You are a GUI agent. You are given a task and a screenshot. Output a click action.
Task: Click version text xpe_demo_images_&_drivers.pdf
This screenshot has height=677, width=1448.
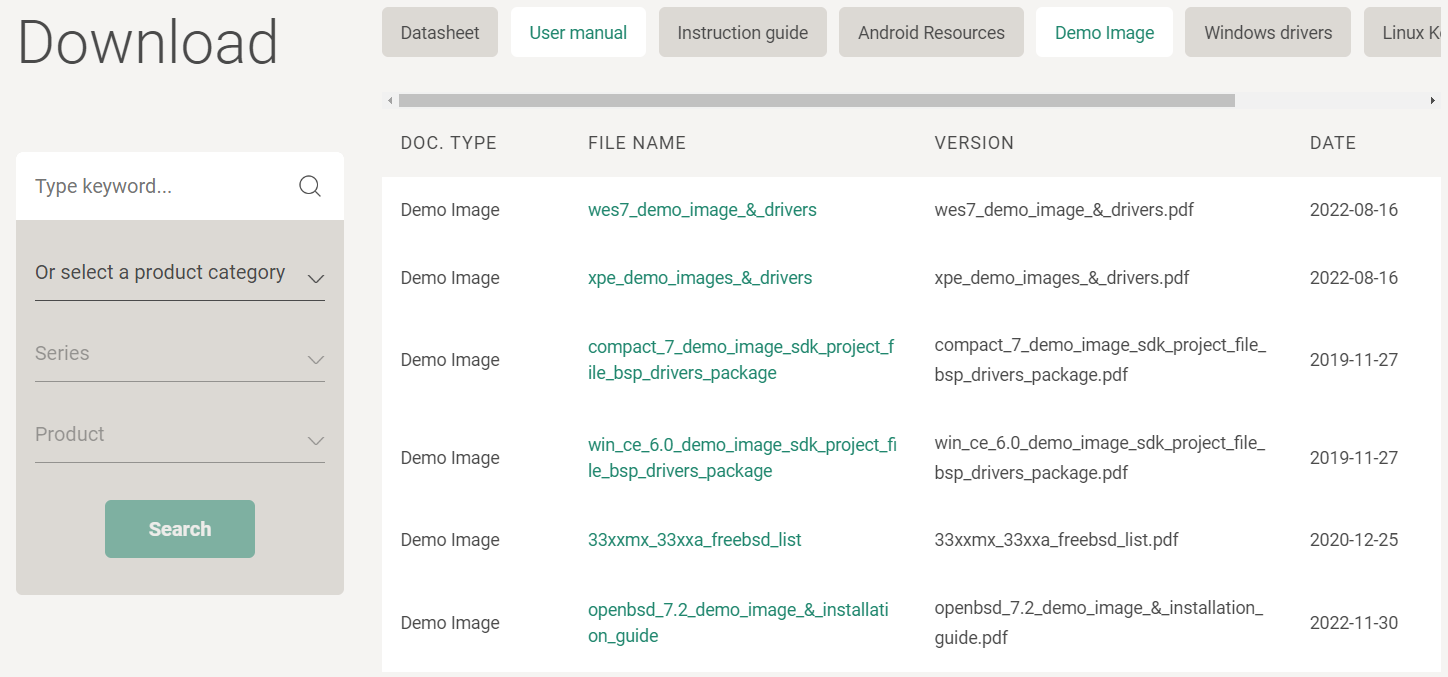[1062, 278]
